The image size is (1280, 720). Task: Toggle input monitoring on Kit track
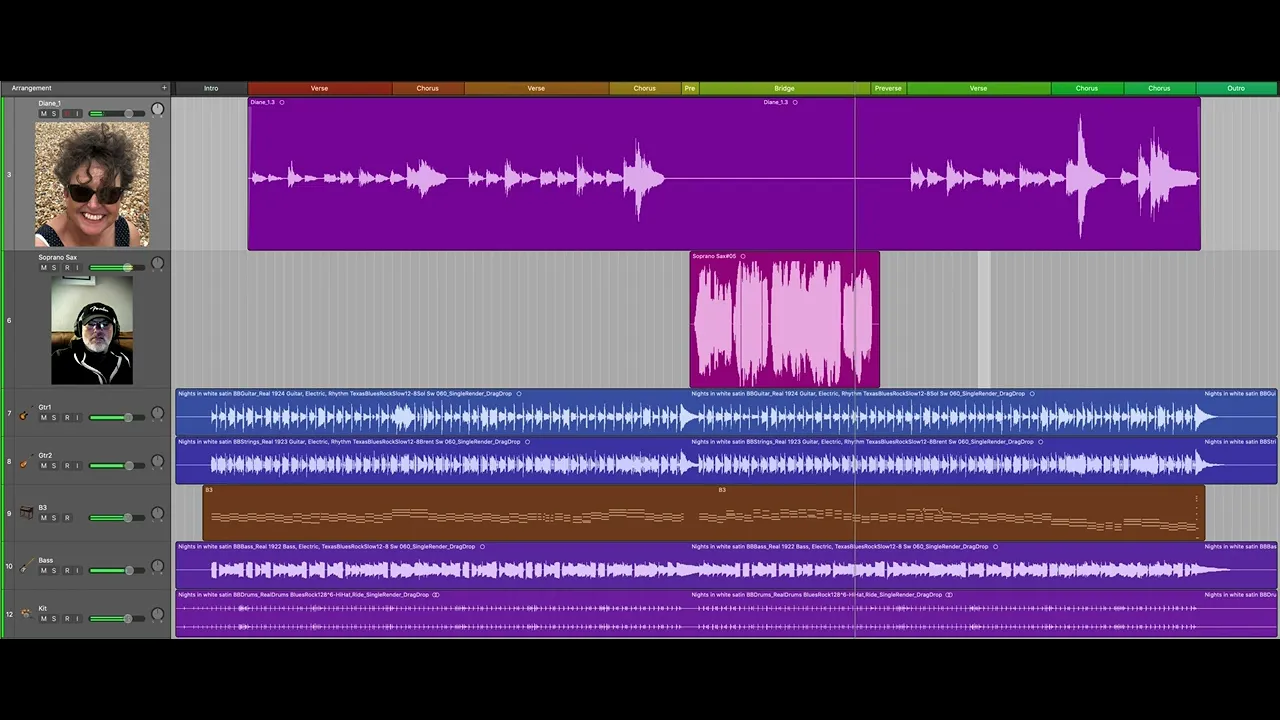77,619
